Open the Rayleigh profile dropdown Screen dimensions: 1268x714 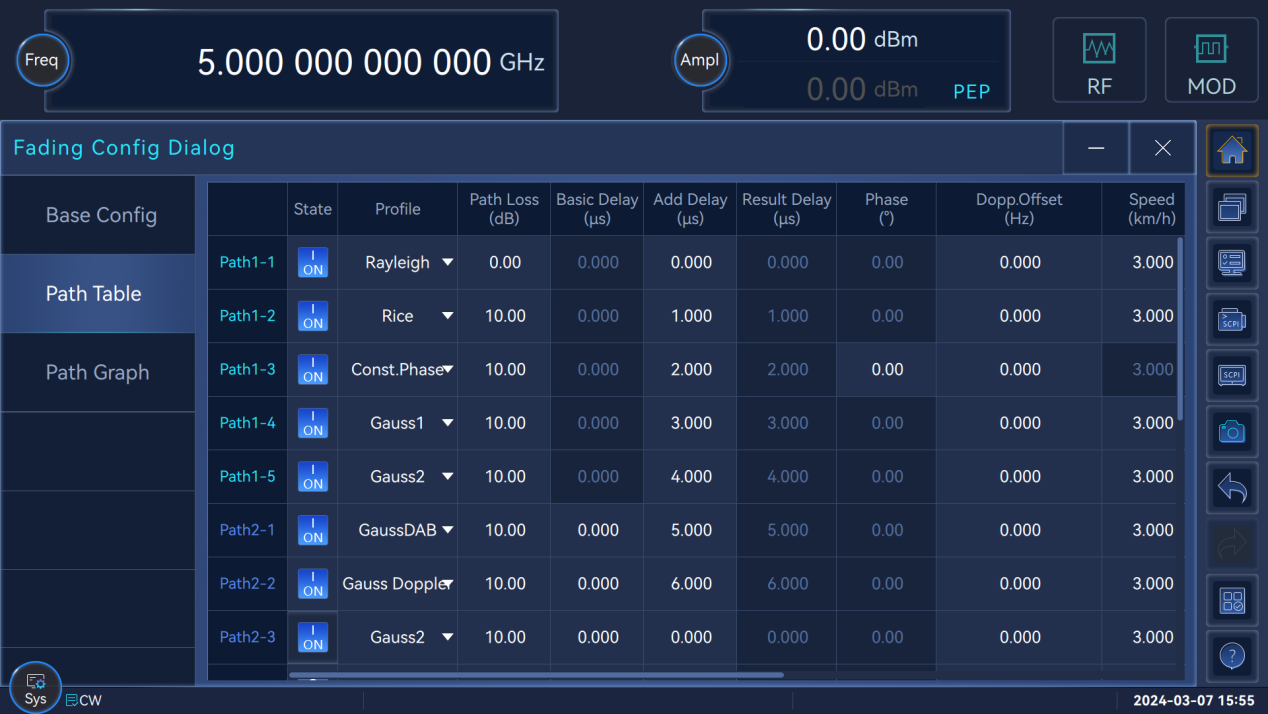tap(447, 263)
